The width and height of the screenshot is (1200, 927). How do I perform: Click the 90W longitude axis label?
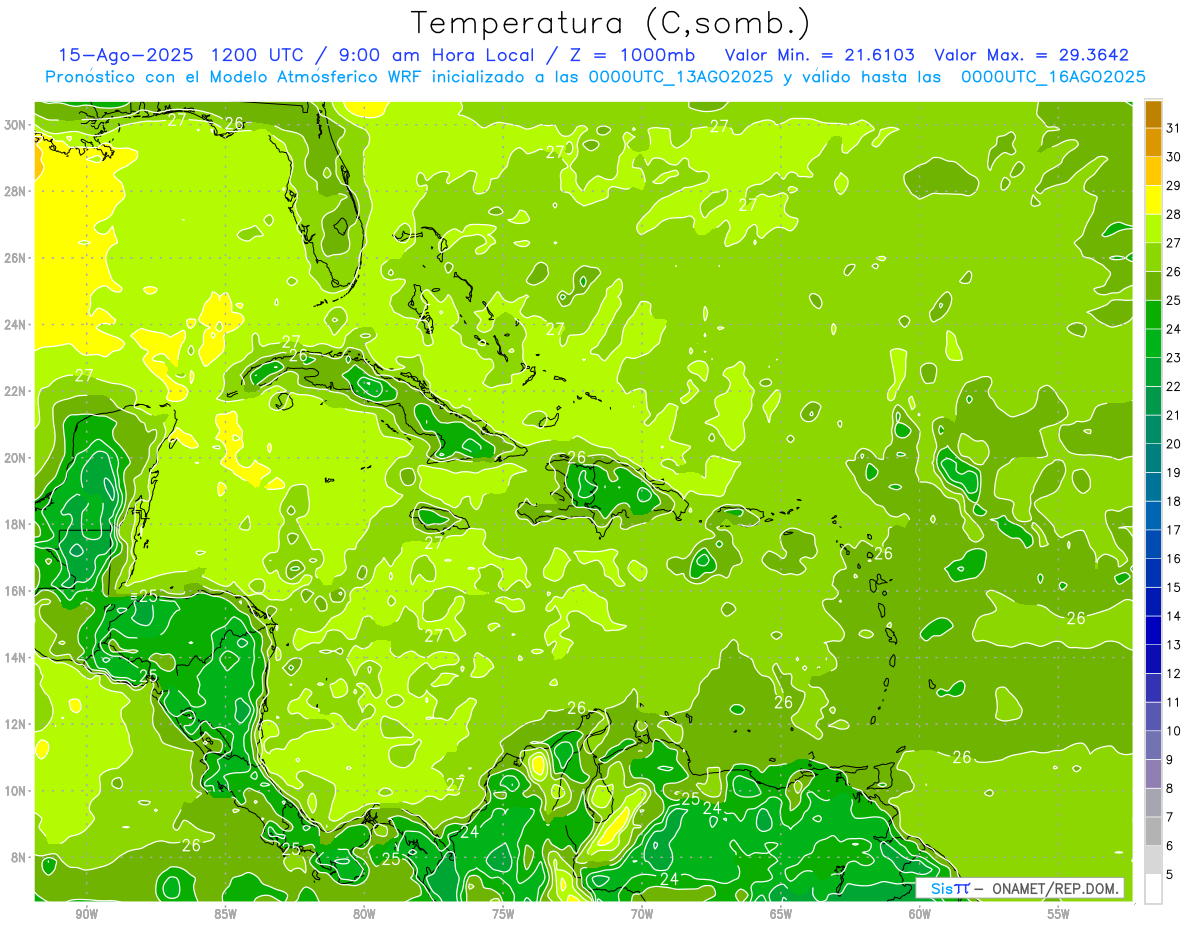(86, 914)
